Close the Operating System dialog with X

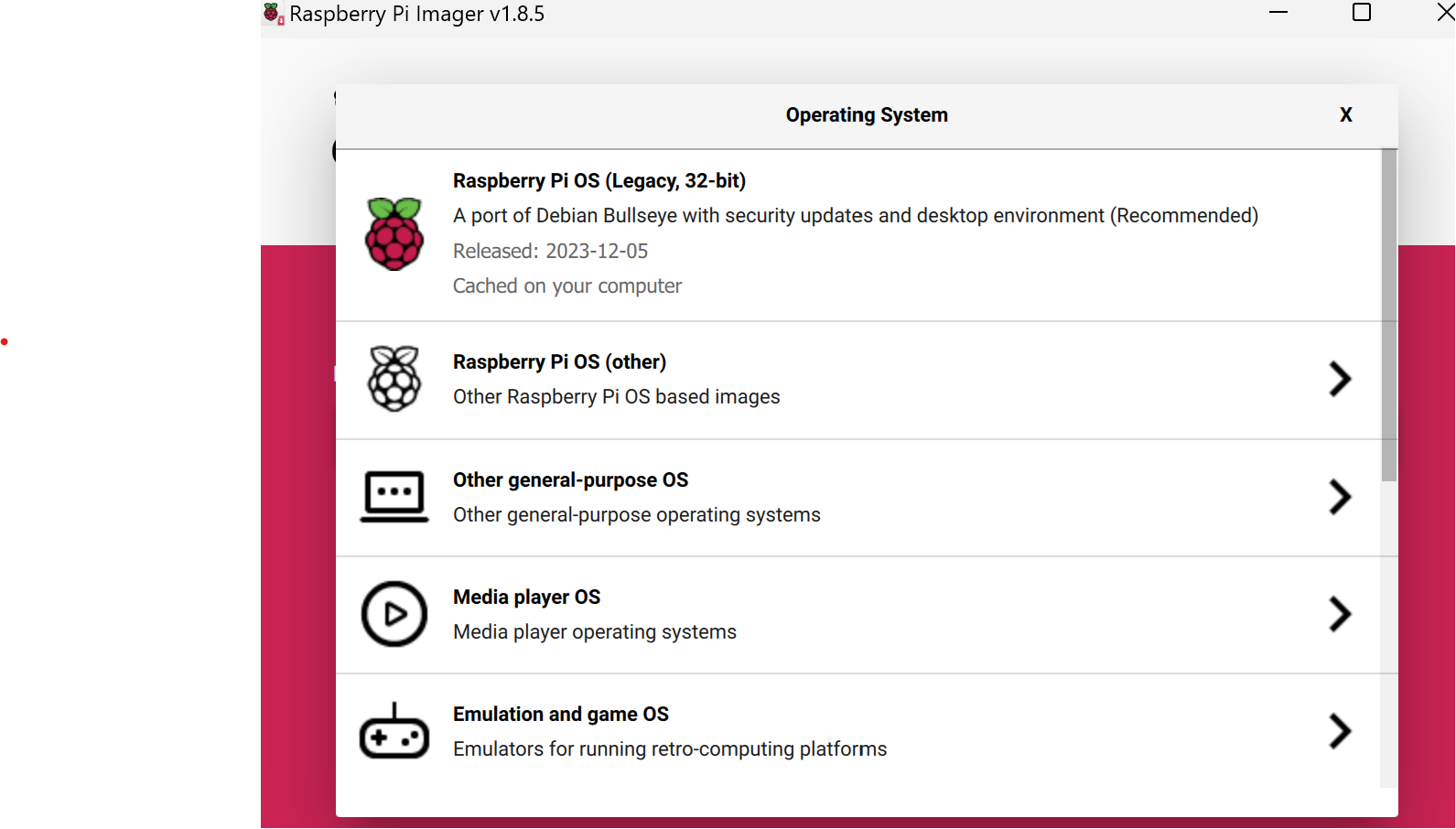click(1346, 114)
